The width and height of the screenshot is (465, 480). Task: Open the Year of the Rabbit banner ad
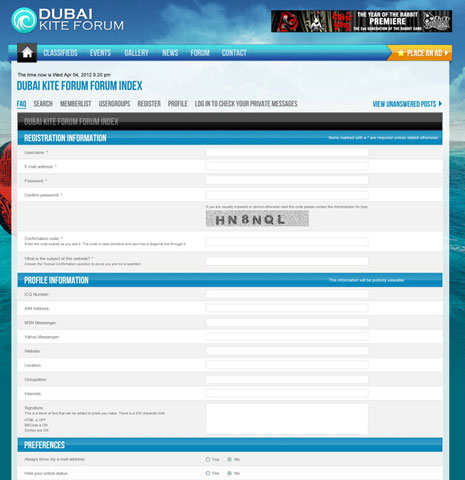[x=361, y=21]
